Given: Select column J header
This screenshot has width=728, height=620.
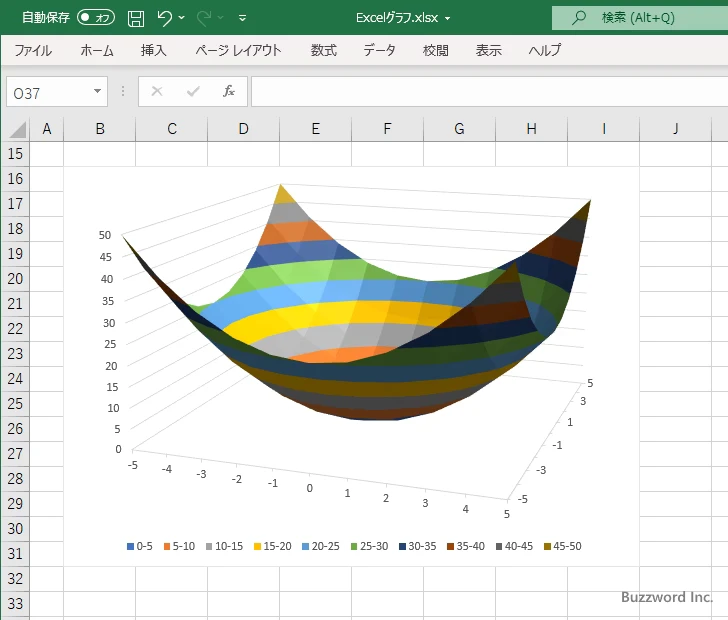Looking at the screenshot, I should click(676, 129).
